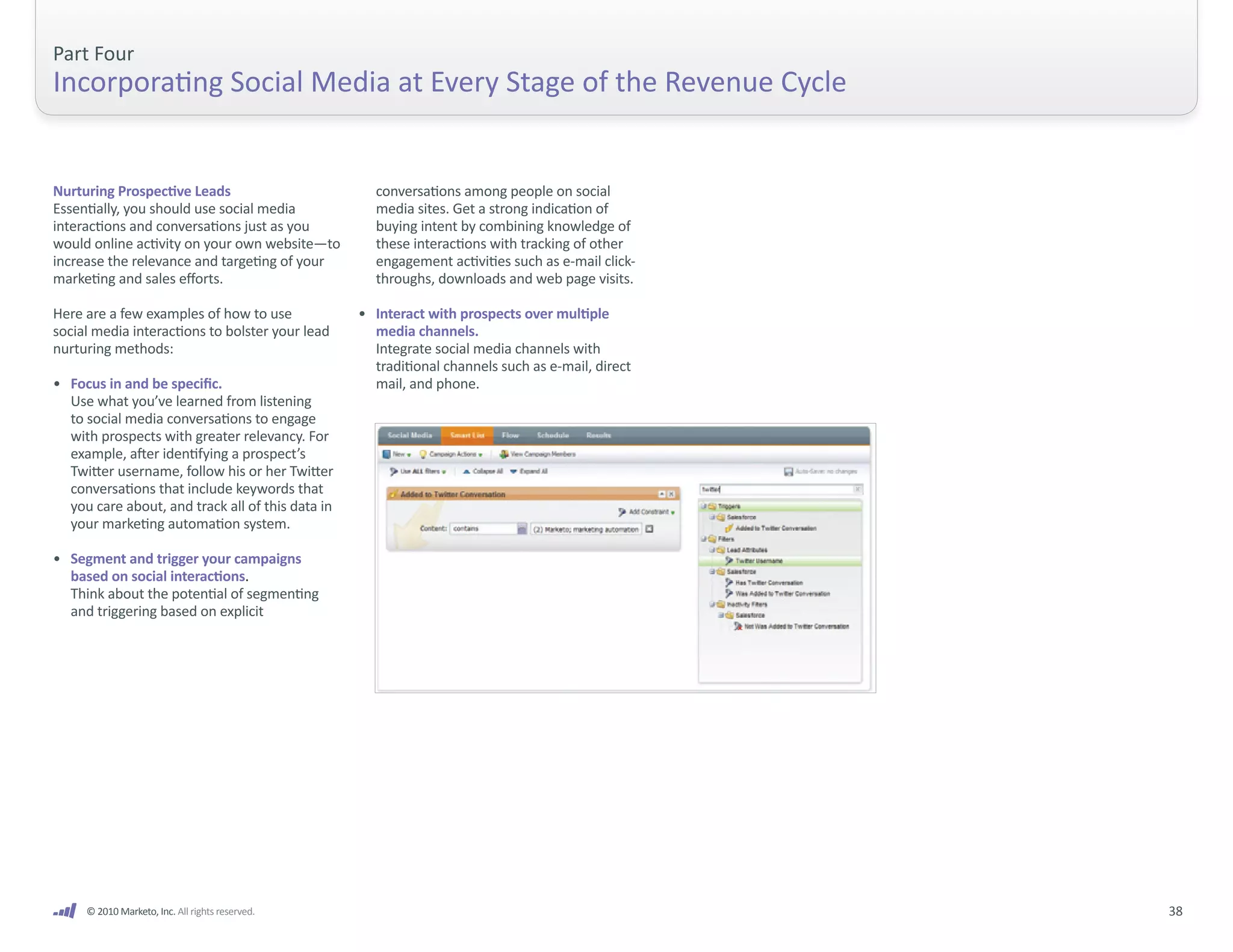Image resolution: width=1233 pixels, height=952 pixels.
Task: Collapse the Inactivity Filters folder
Action: click(712, 604)
